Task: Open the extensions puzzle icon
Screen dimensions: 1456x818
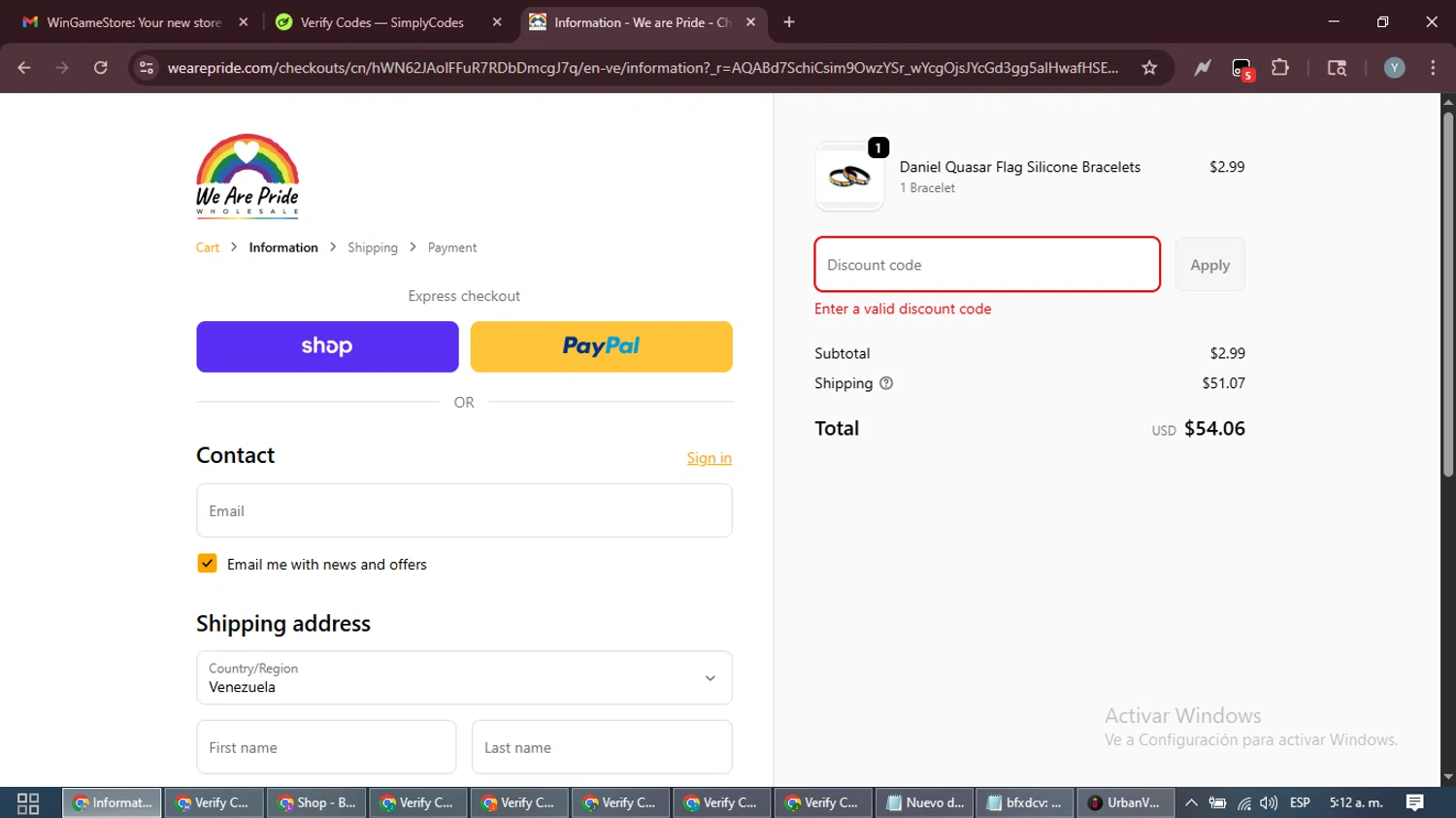Action: pyautogui.click(x=1280, y=68)
